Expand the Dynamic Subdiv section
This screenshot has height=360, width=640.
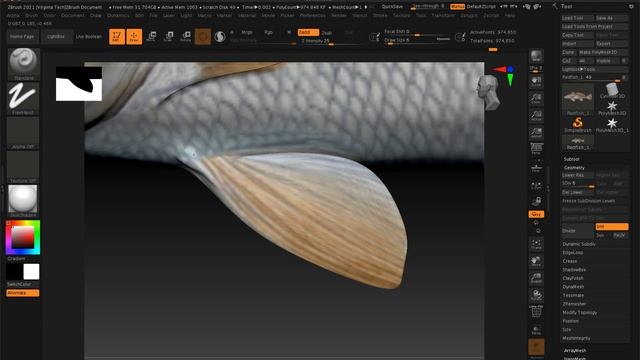[x=579, y=244]
